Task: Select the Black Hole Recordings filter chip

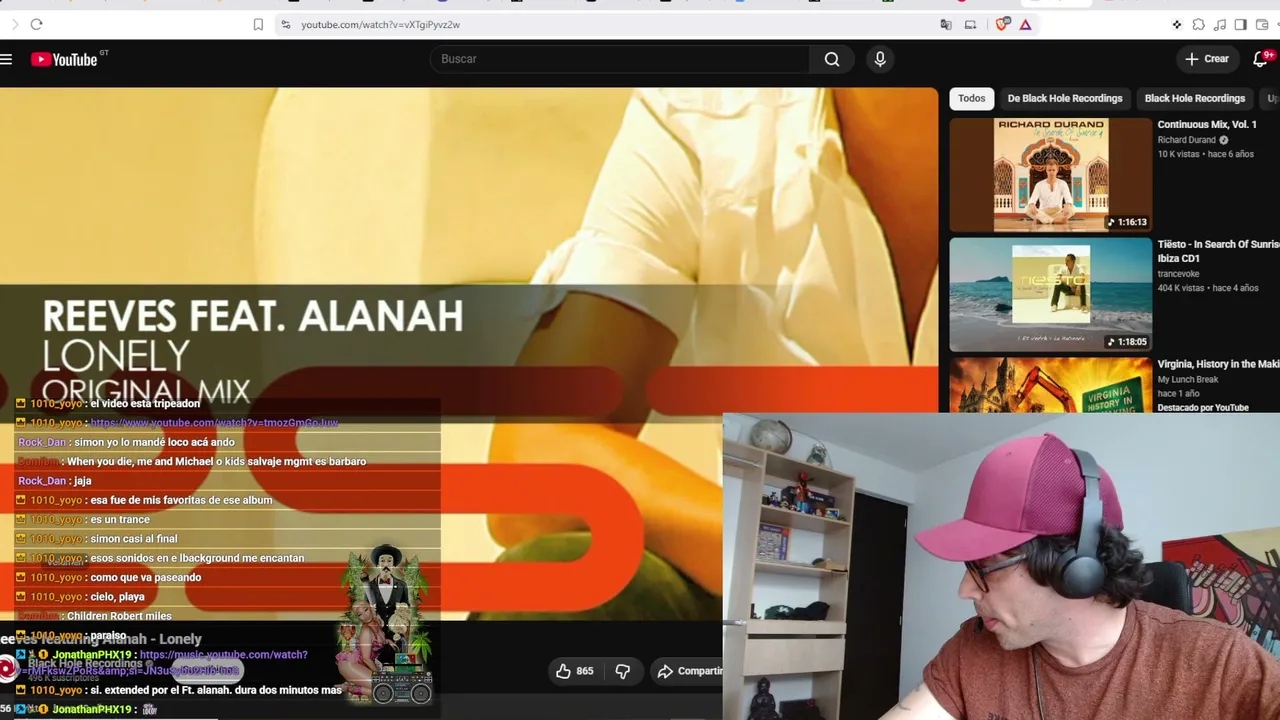Action: click(1195, 98)
